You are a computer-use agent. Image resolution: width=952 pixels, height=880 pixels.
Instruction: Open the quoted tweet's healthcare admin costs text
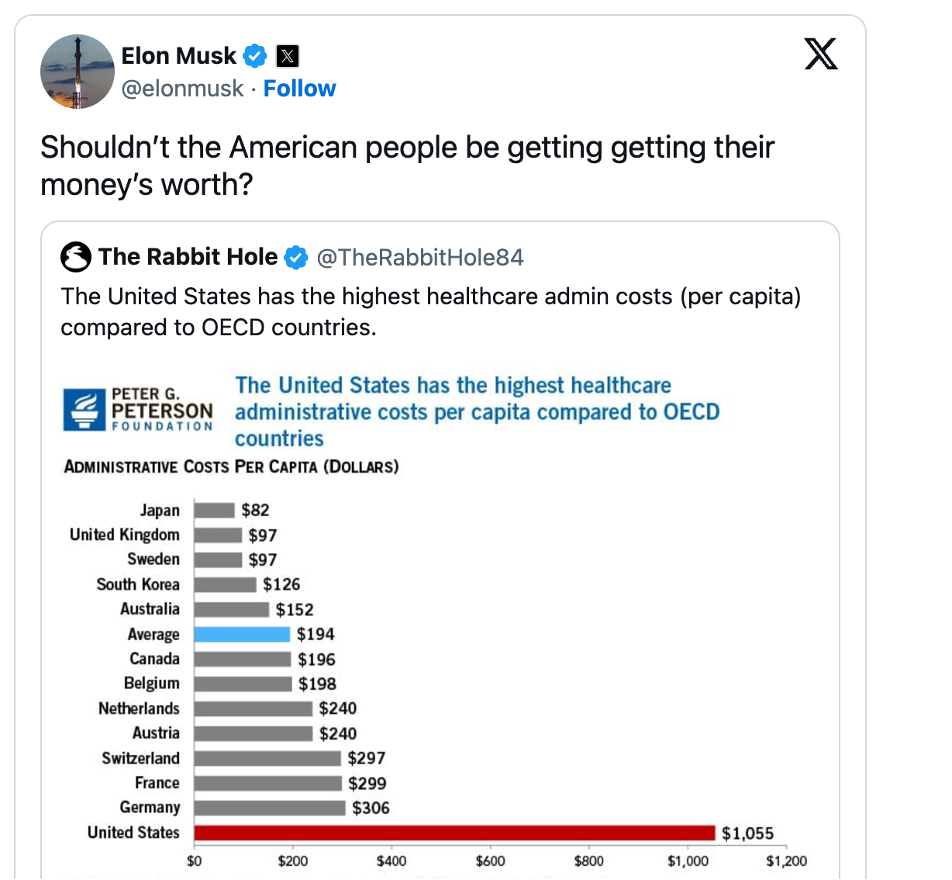tap(430, 312)
